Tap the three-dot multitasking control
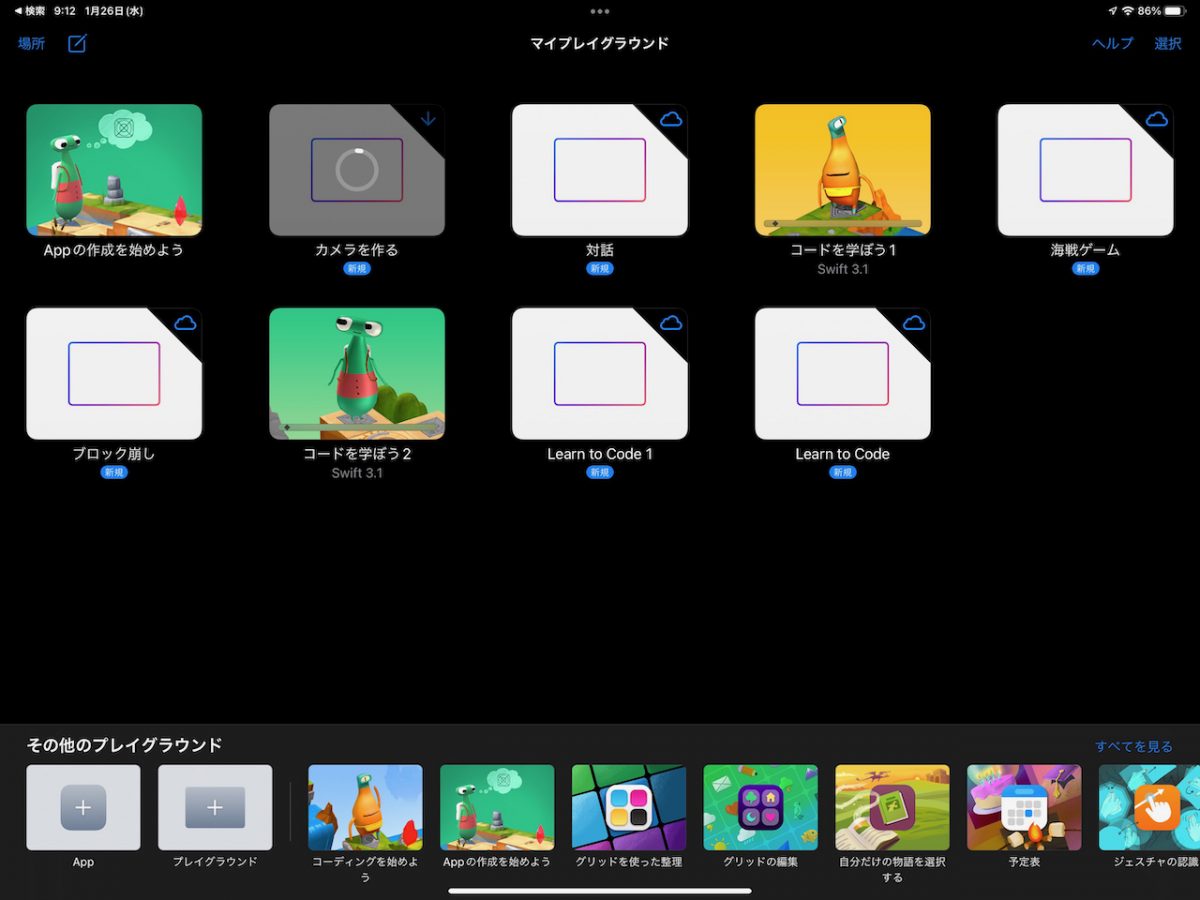This screenshot has width=1200, height=900. point(600,12)
